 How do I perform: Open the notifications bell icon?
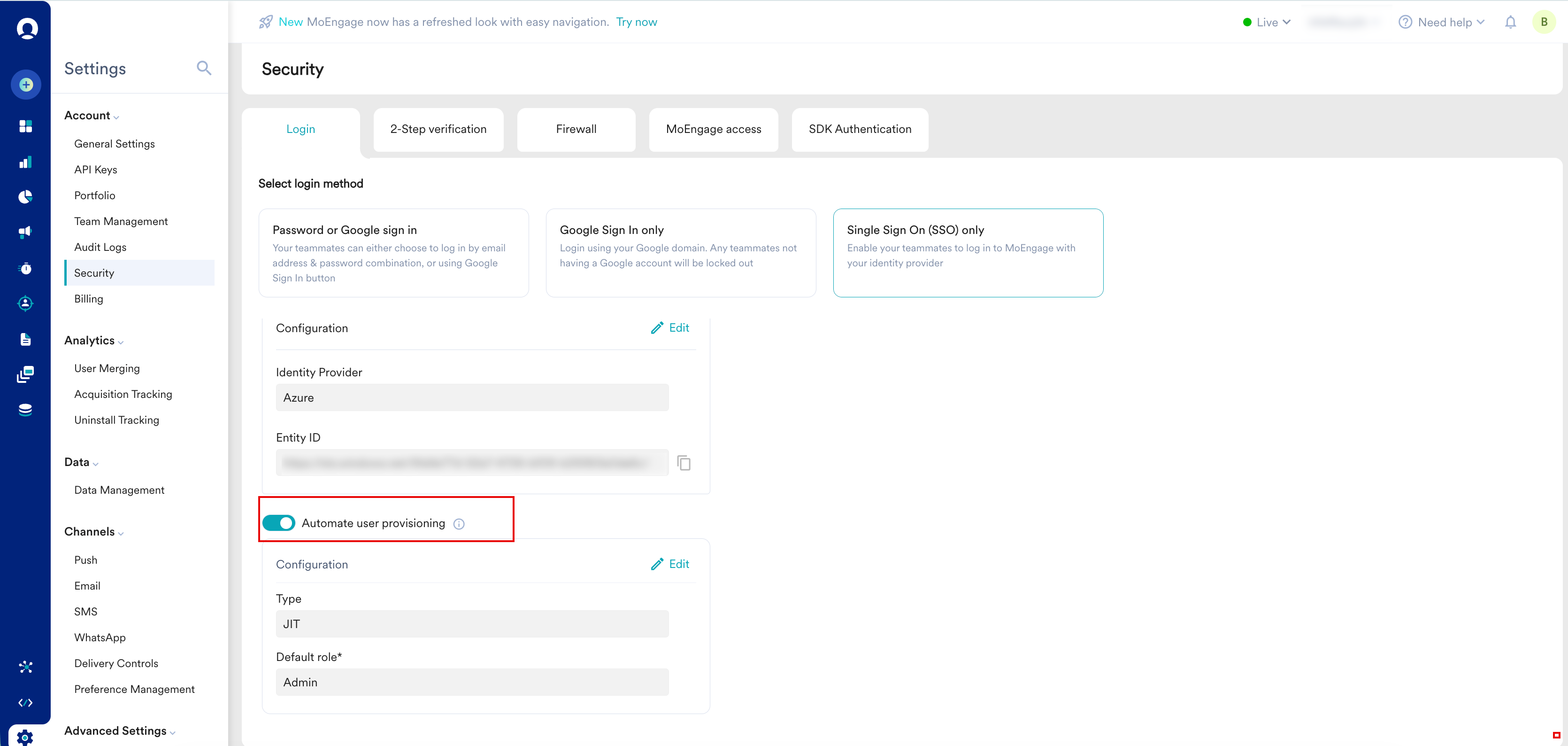tap(1510, 23)
